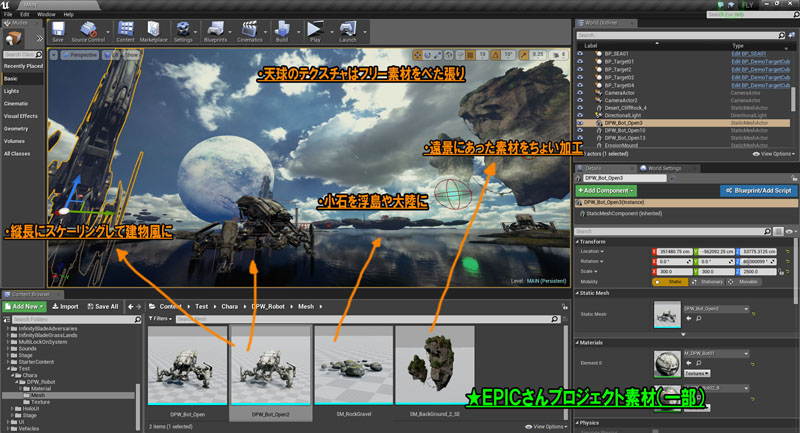Click the Details lock icon

[794, 178]
